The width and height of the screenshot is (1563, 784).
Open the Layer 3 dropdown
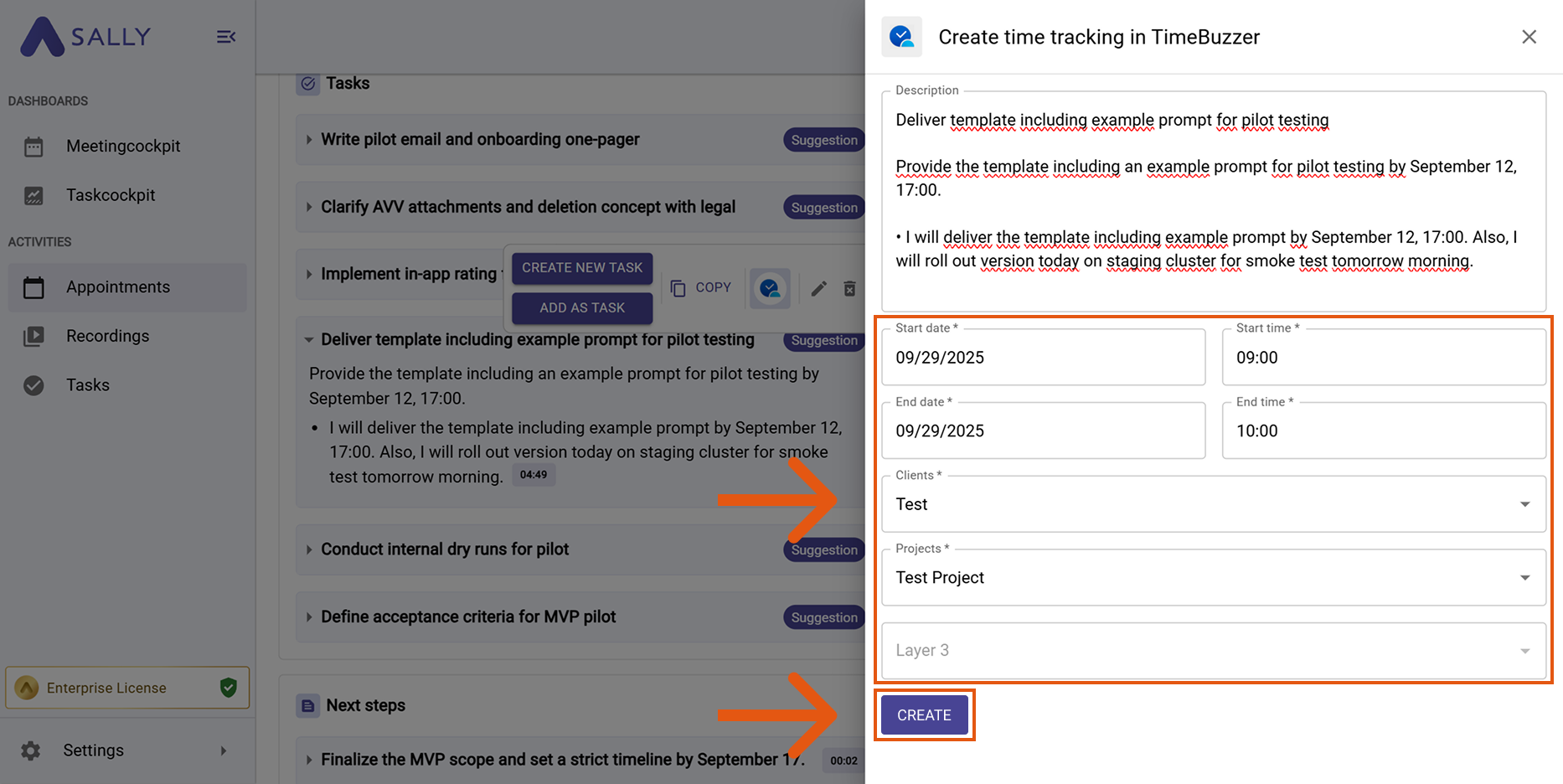[x=1214, y=650]
